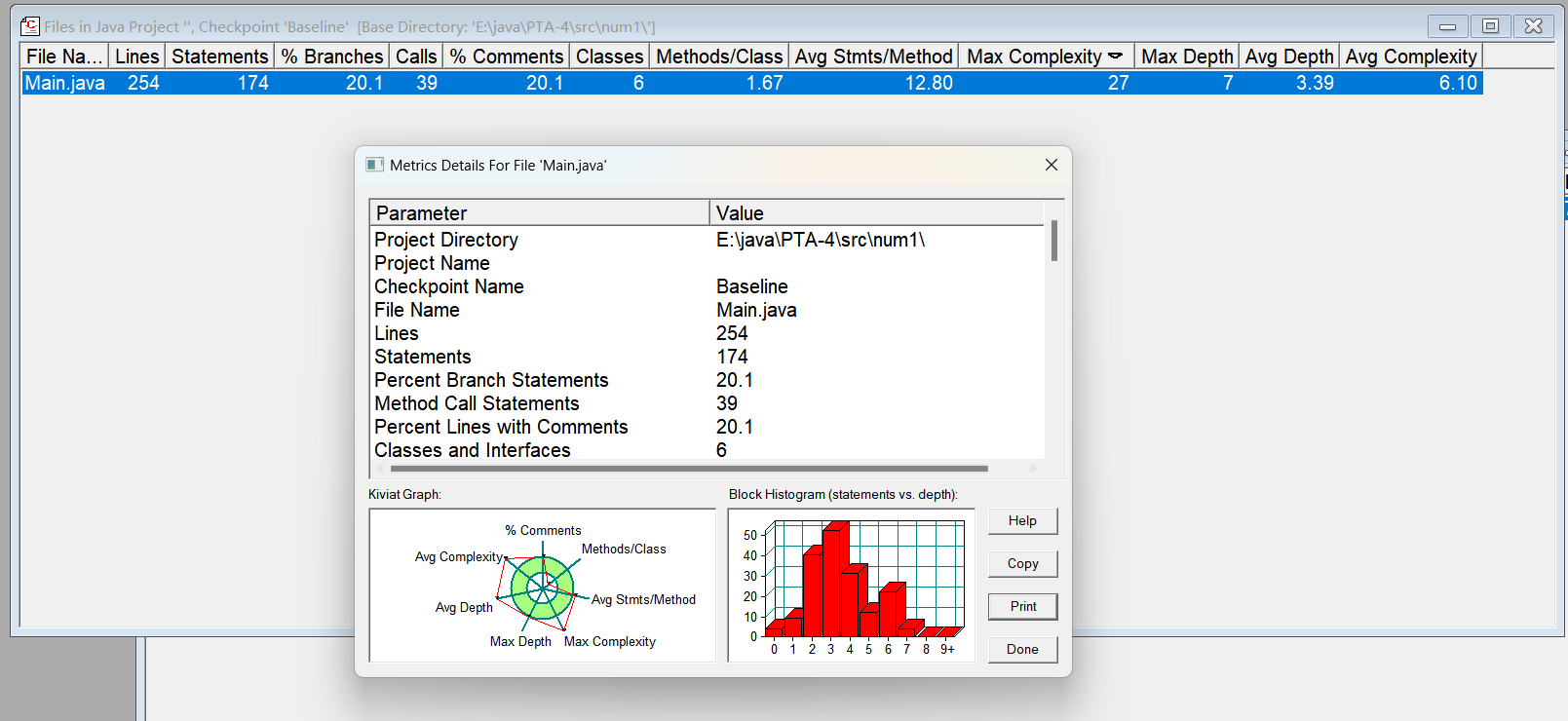Sort by the Max Complexity column header
The height and width of the screenshot is (721, 1568).
1046,57
